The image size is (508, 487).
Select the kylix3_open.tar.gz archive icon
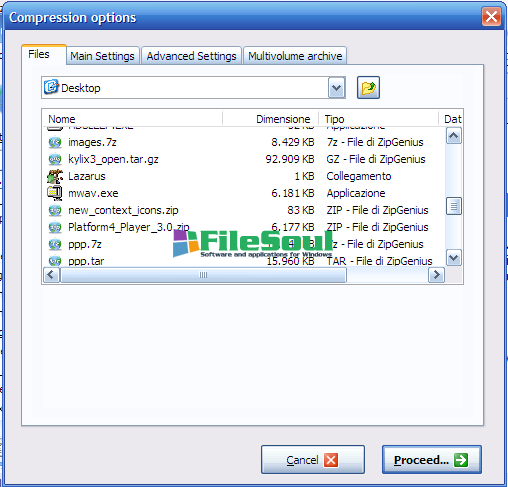pyautogui.click(x=55, y=159)
